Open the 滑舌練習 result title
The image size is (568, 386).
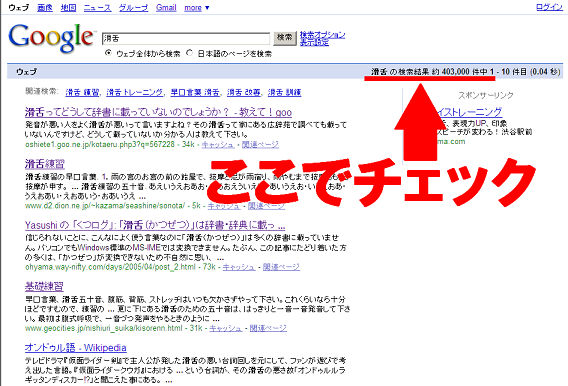(45, 164)
